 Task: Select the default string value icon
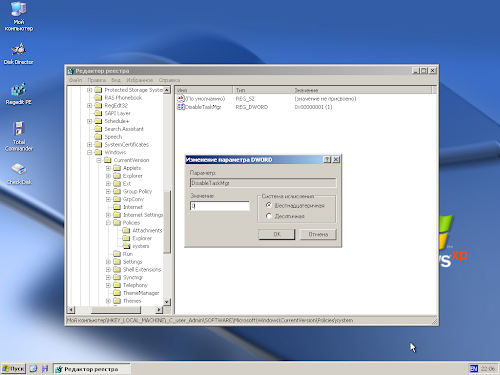pyautogui.click(x=181, y=99)
